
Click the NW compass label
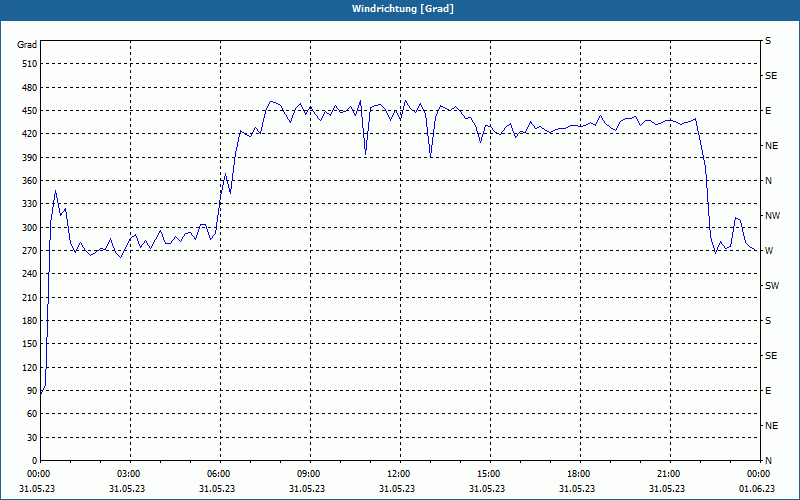point(772,216)
